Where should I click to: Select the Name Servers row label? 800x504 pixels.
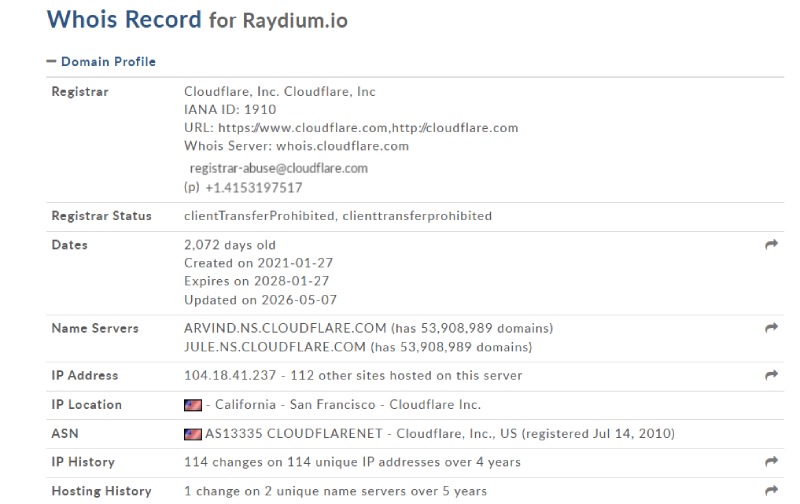95,328
